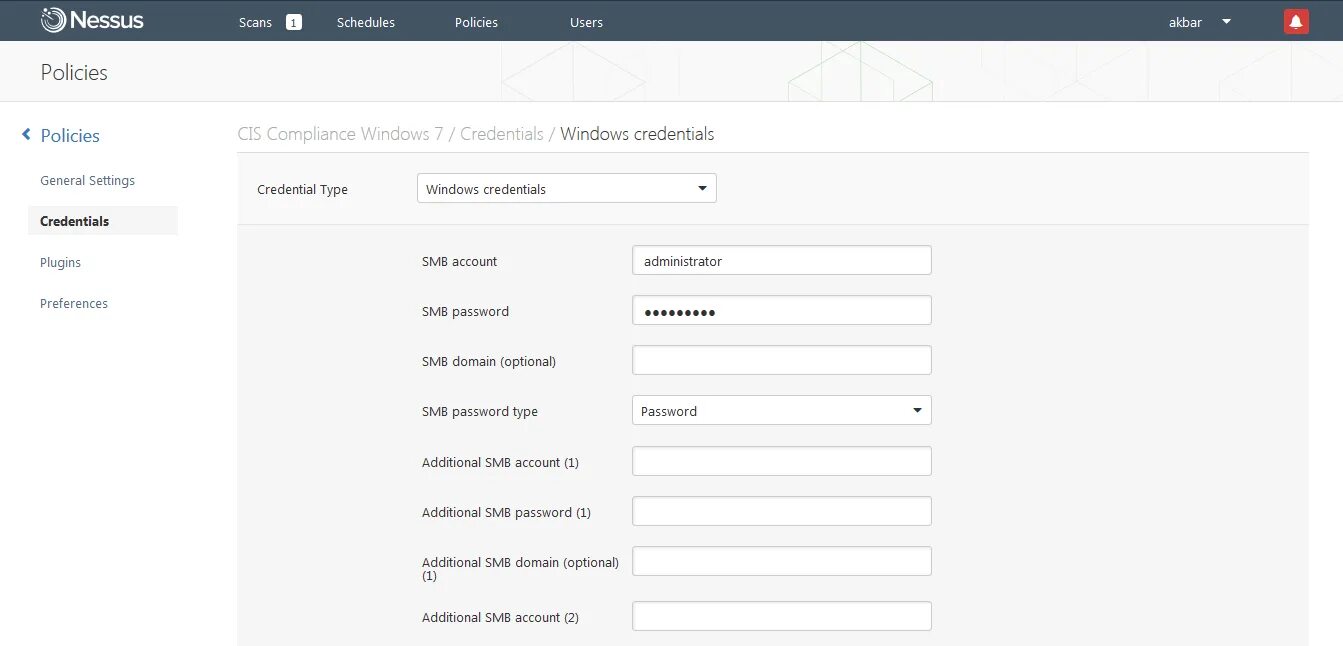Focus Additional SMB account (1) field
The image size is (1343, 646).
coord(781,461)
